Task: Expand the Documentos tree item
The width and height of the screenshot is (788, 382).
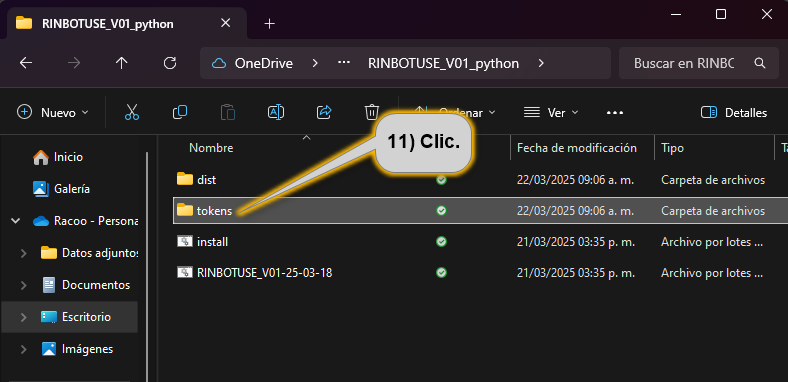Action: [24, 285]
